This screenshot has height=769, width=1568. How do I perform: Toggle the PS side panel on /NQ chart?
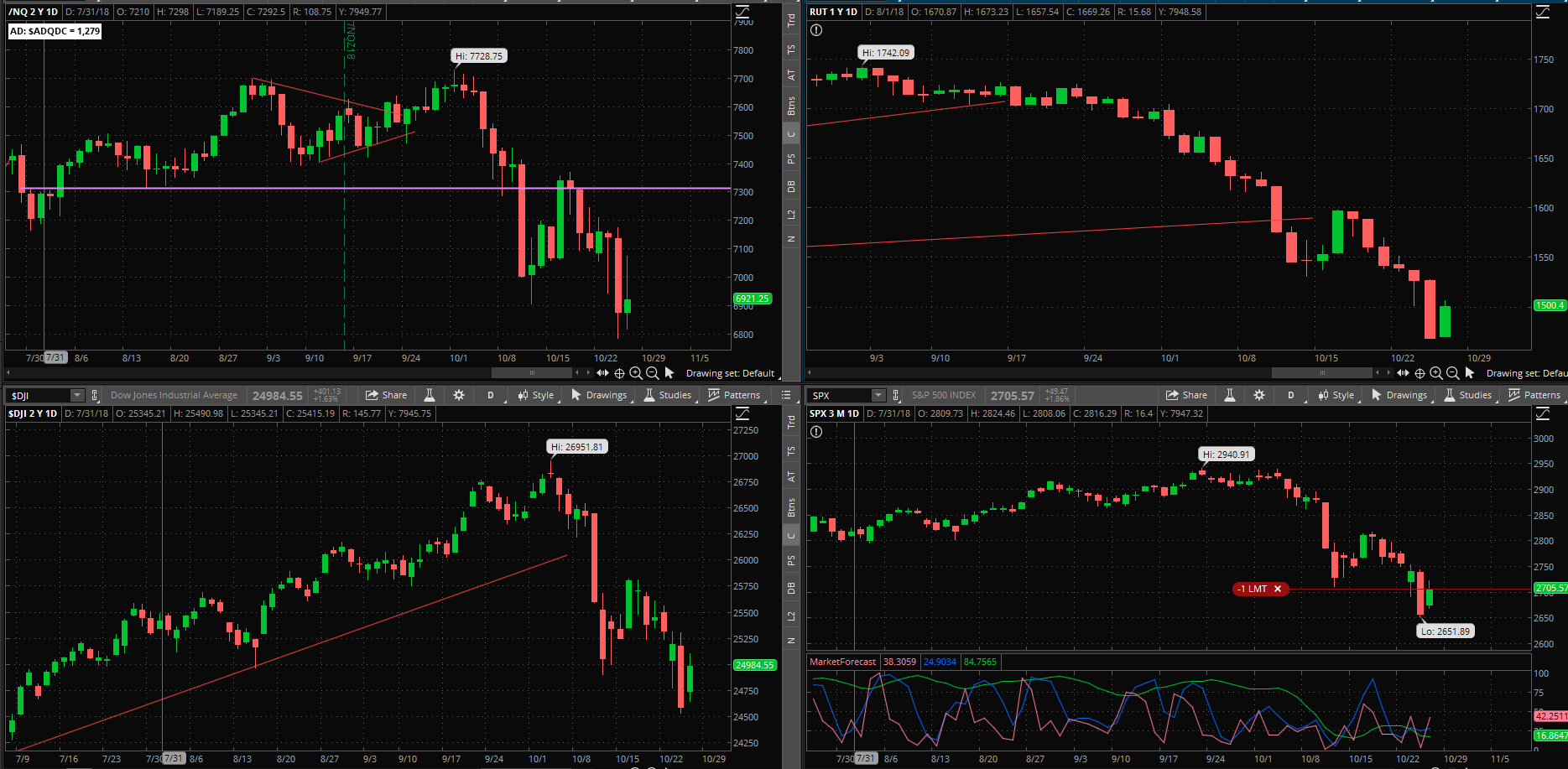click(791, 158)
